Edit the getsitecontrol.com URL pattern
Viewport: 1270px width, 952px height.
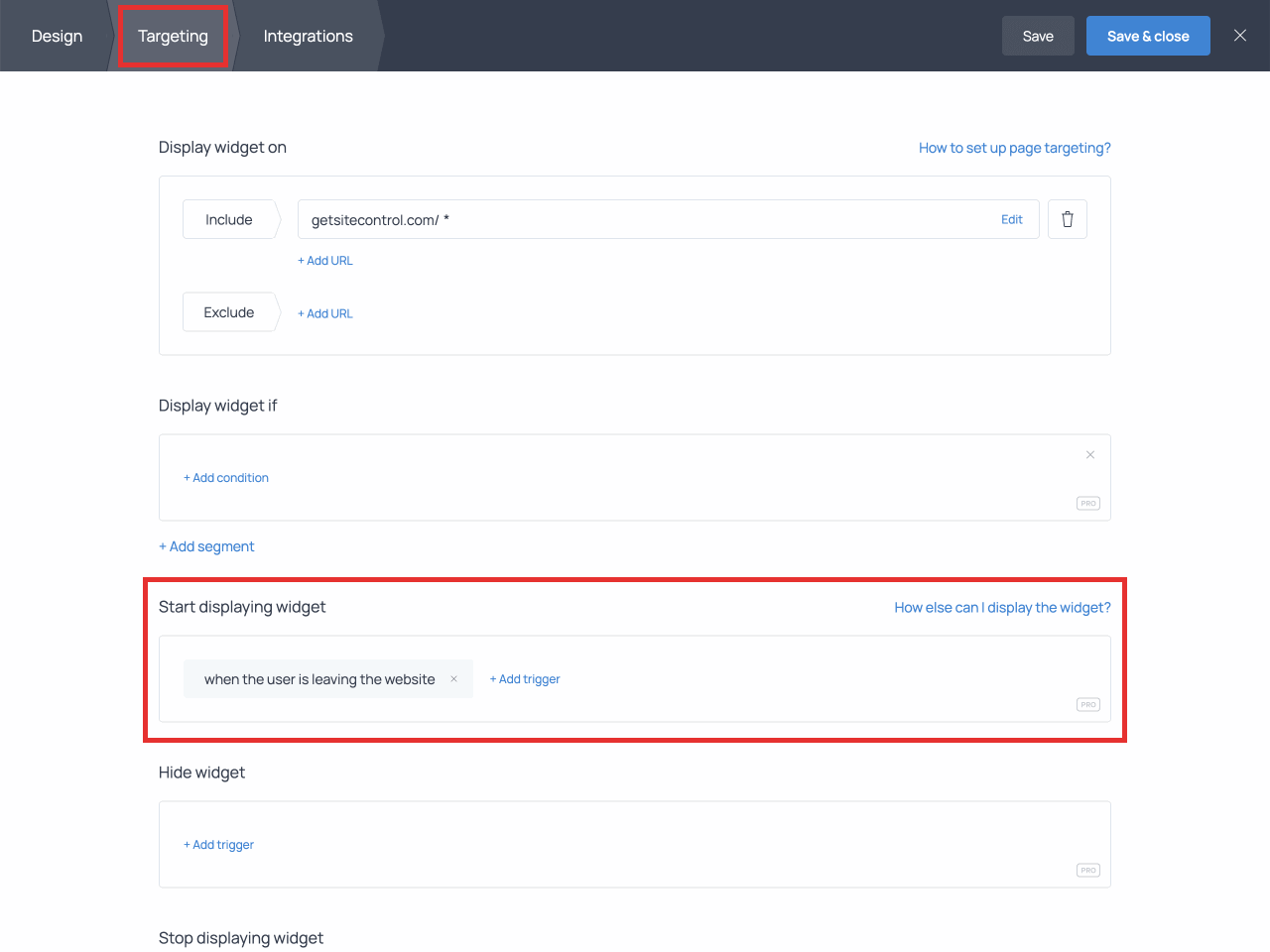(1012, 219)
